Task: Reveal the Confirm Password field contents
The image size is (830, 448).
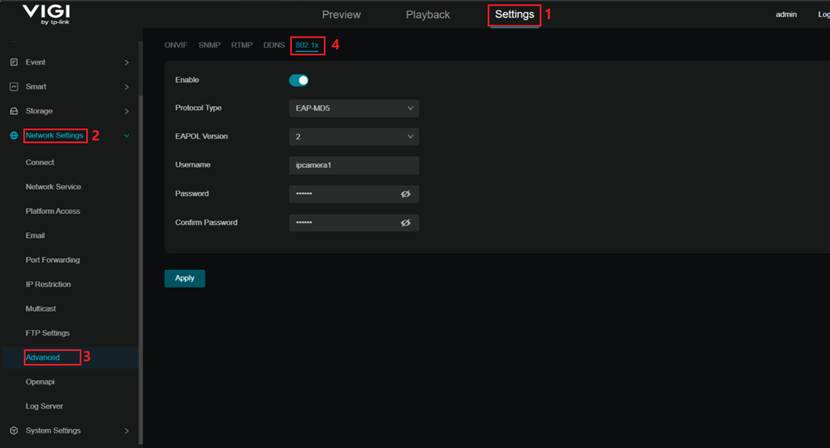Action: pyautogui.click(x=405, y=223)
